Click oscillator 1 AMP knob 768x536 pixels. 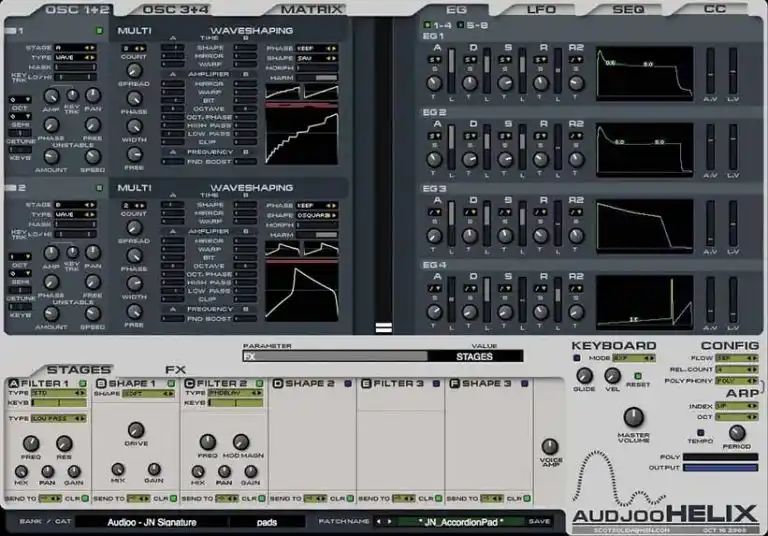[x=51, y=96]
